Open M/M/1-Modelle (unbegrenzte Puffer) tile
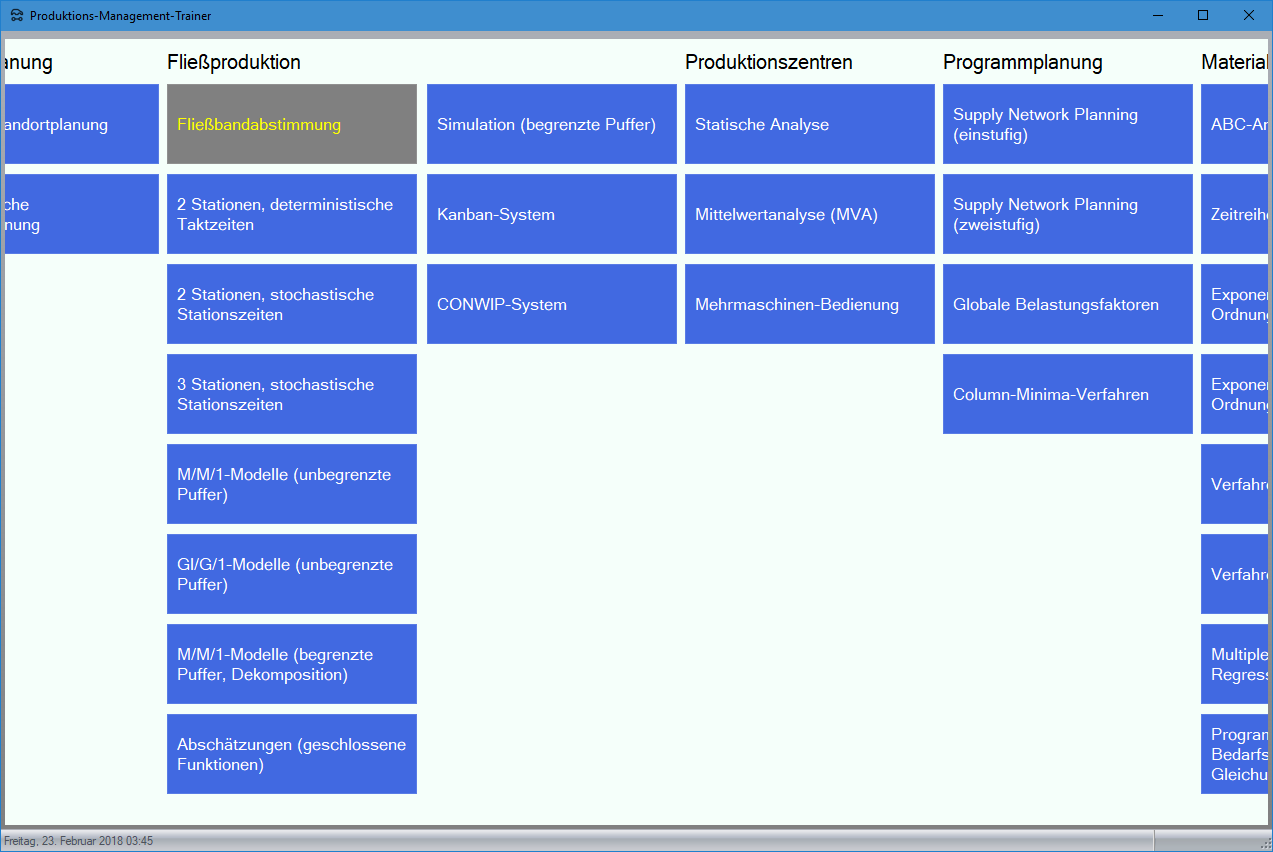 pyautogui.click(x=291, y=484)
